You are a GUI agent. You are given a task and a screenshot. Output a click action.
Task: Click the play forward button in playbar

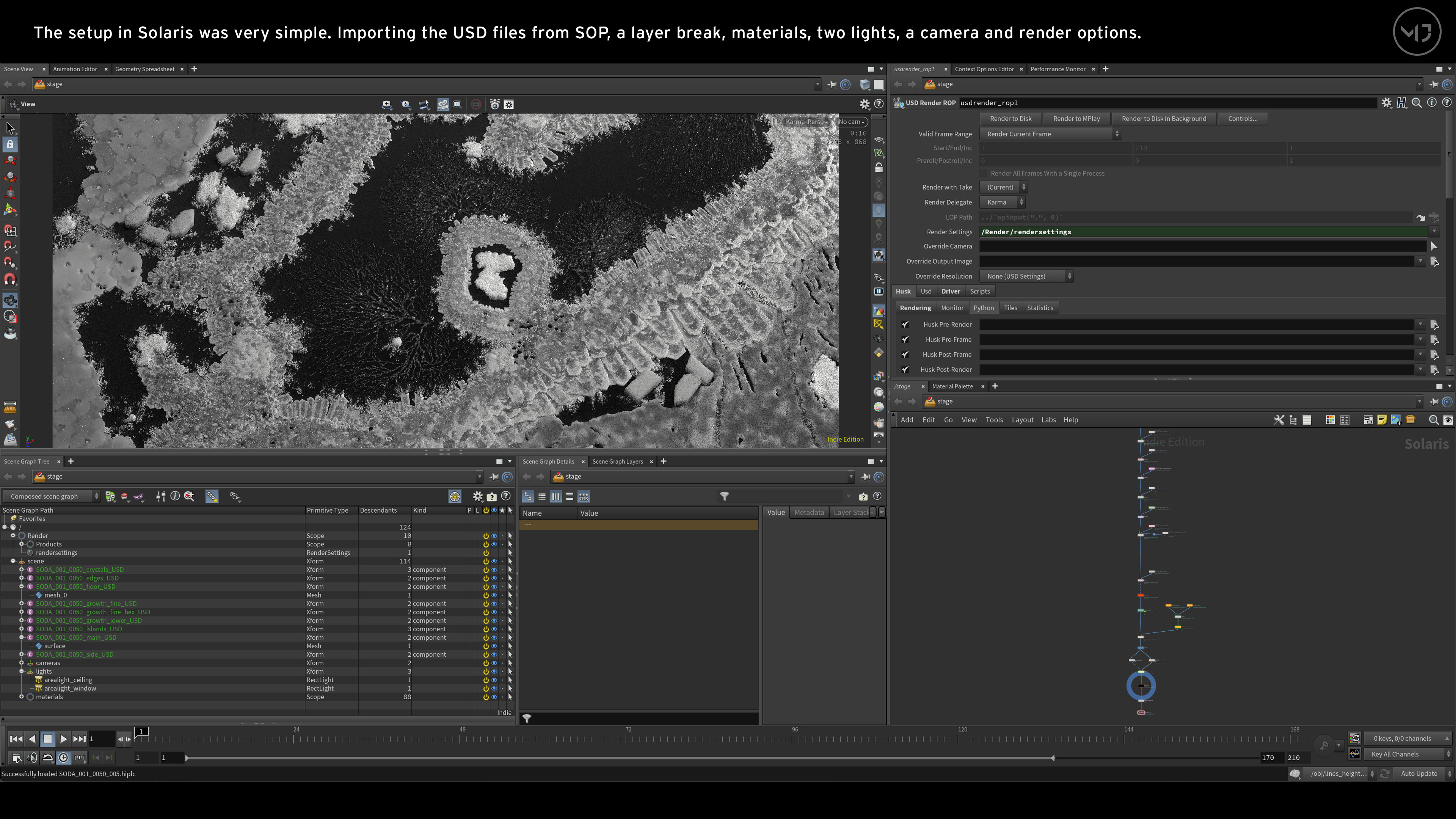click(x=63, y=739)
